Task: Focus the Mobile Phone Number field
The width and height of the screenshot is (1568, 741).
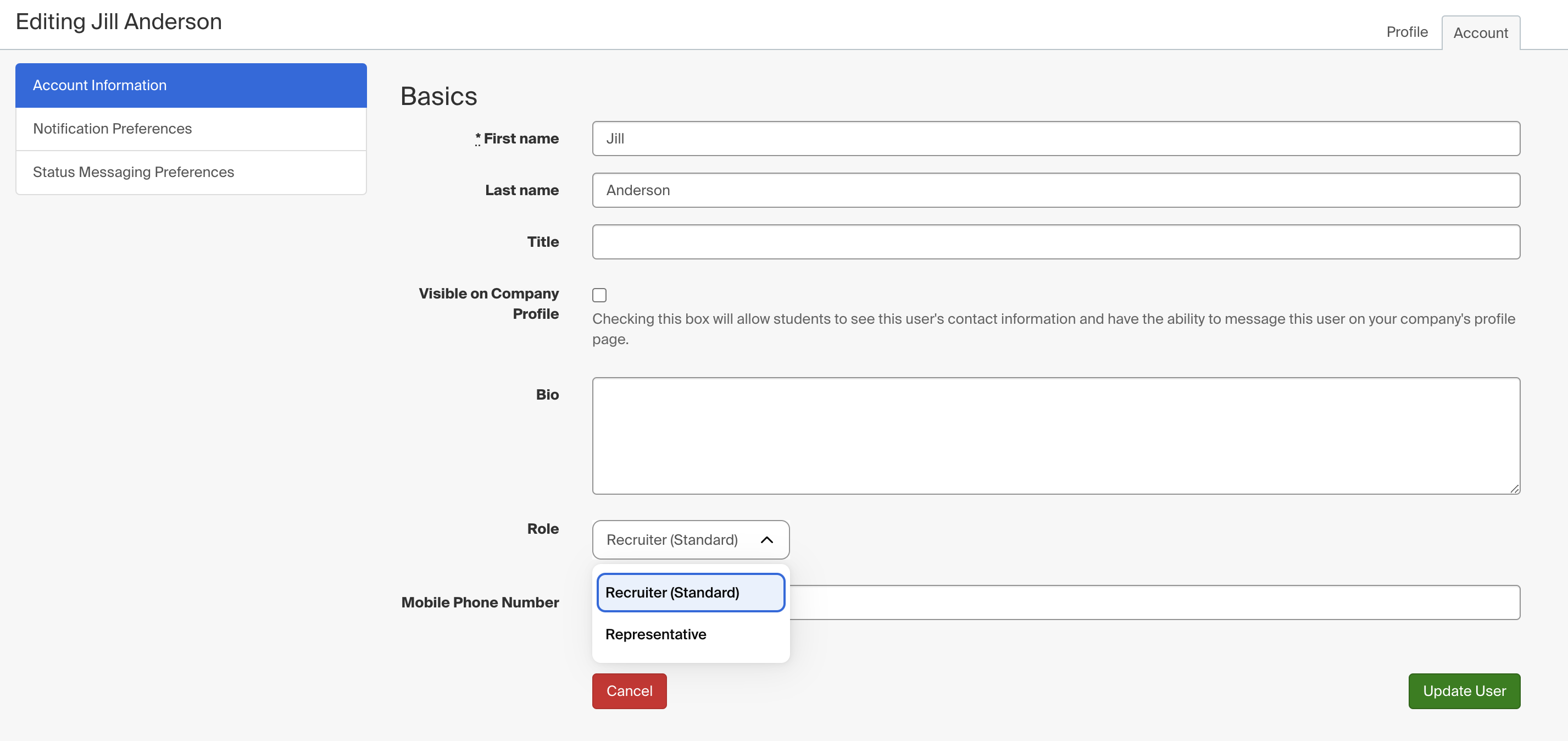Action: coord(1154,603)
